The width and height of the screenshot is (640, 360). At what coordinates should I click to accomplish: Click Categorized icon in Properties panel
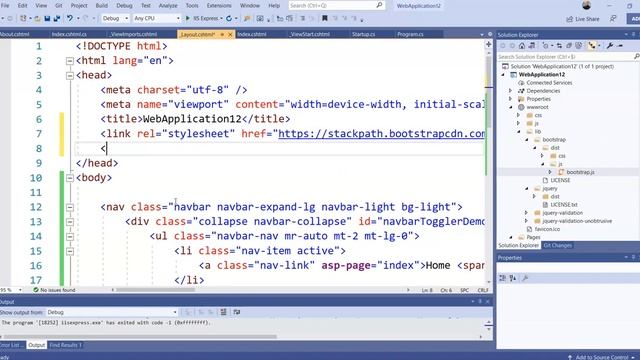(x=502, y=278)
